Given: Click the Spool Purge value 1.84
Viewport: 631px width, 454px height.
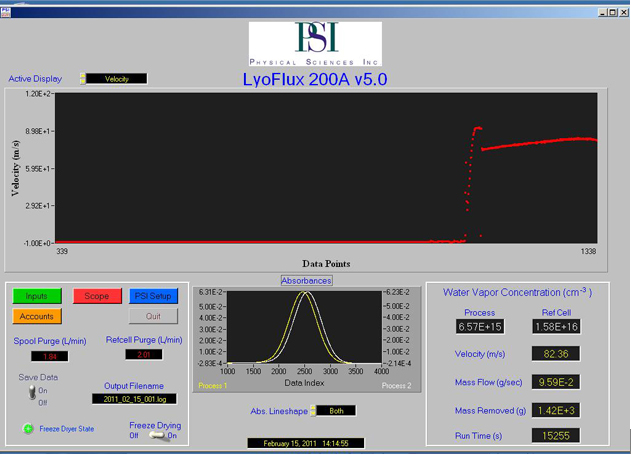Looking at the screenshot, I should point(50,357).
